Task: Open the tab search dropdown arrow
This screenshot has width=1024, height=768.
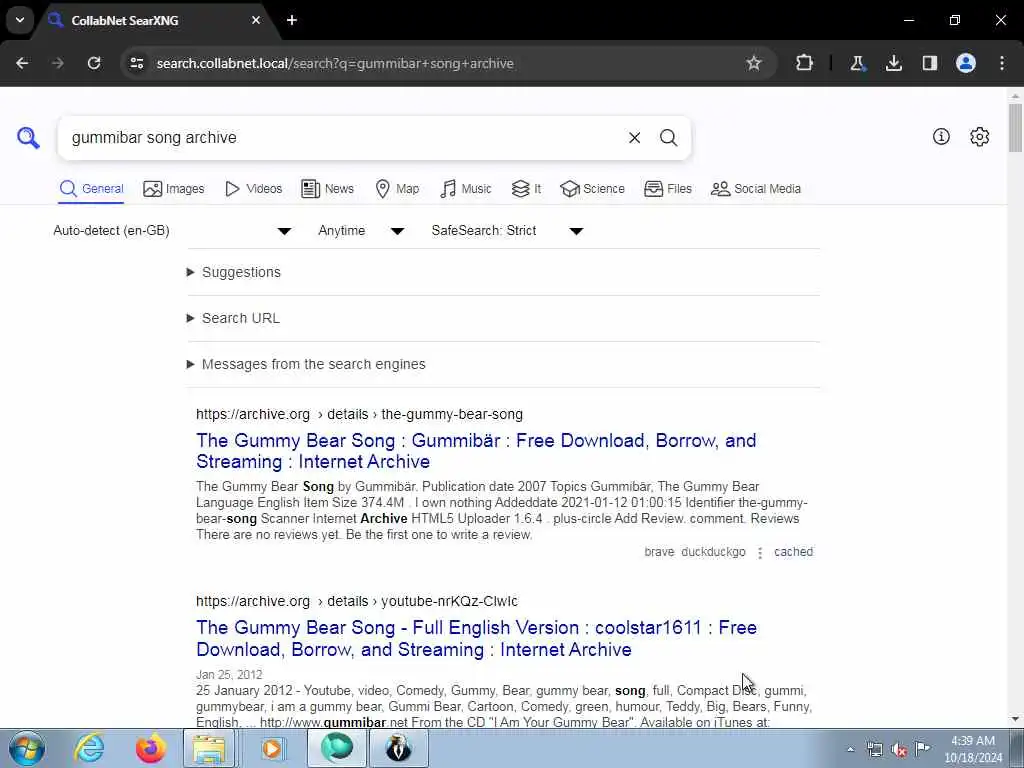Action: (x=20, y=20)
